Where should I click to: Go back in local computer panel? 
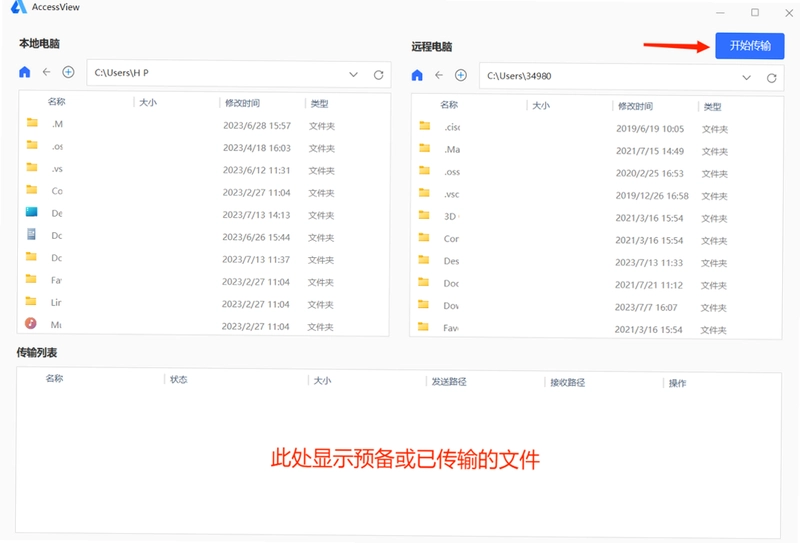tap(46, 72)
